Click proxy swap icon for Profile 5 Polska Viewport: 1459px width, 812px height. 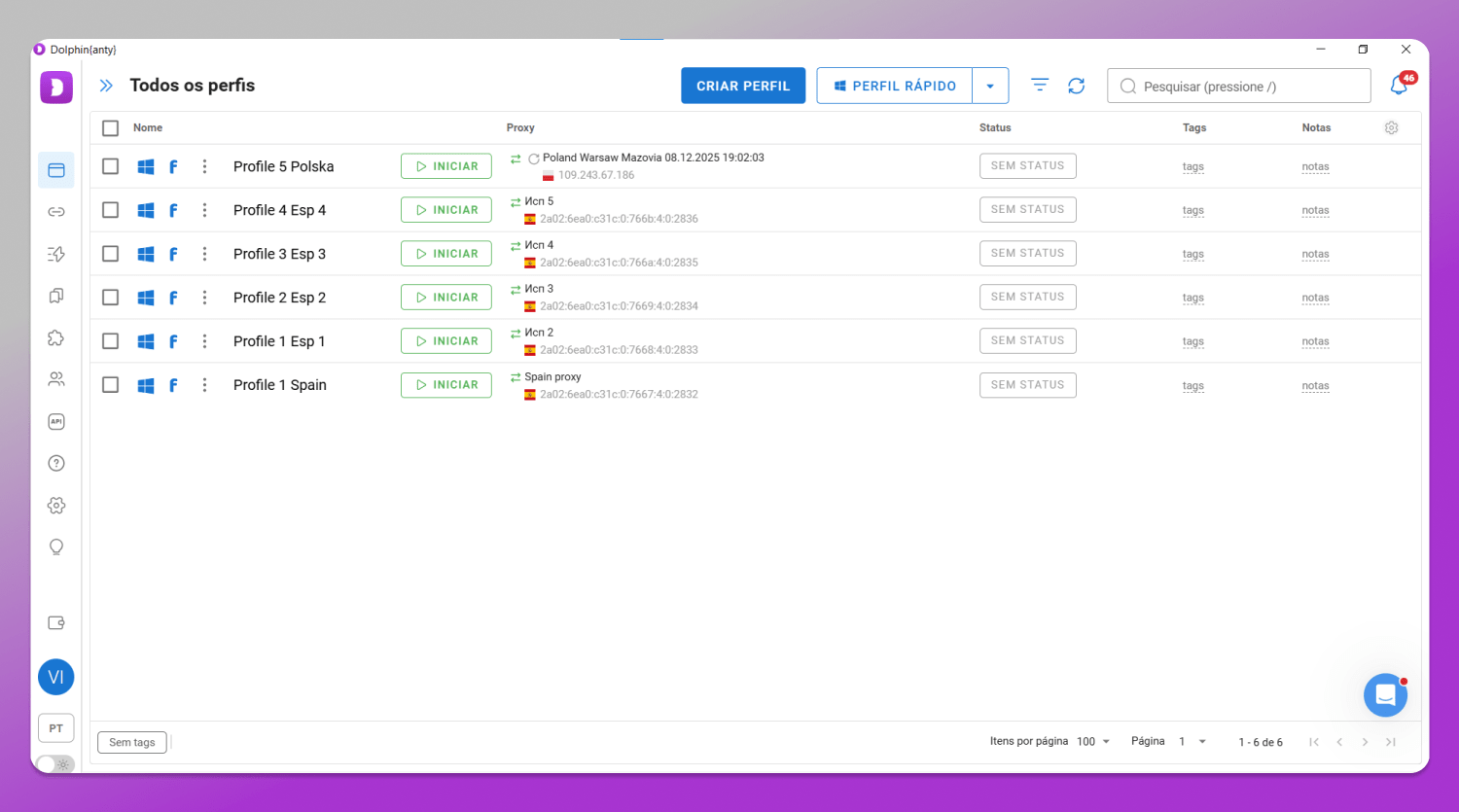(516, 159)
